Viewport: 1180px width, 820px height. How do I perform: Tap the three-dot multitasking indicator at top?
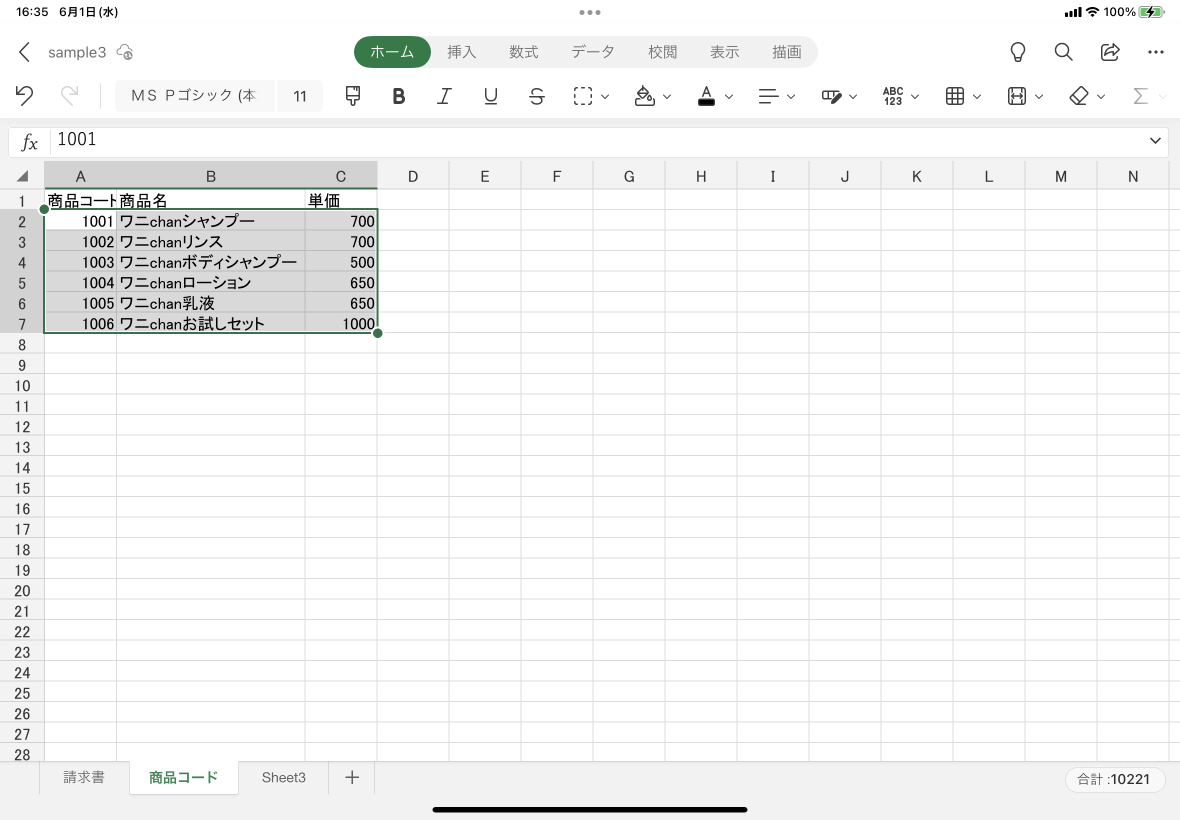point(590,12)
